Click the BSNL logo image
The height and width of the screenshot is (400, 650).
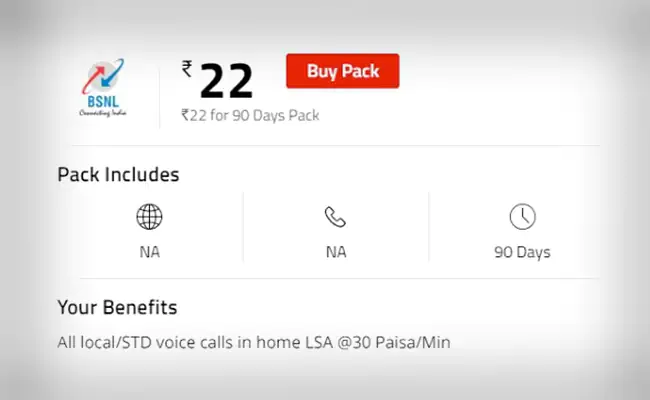click(x=103, y=88)
